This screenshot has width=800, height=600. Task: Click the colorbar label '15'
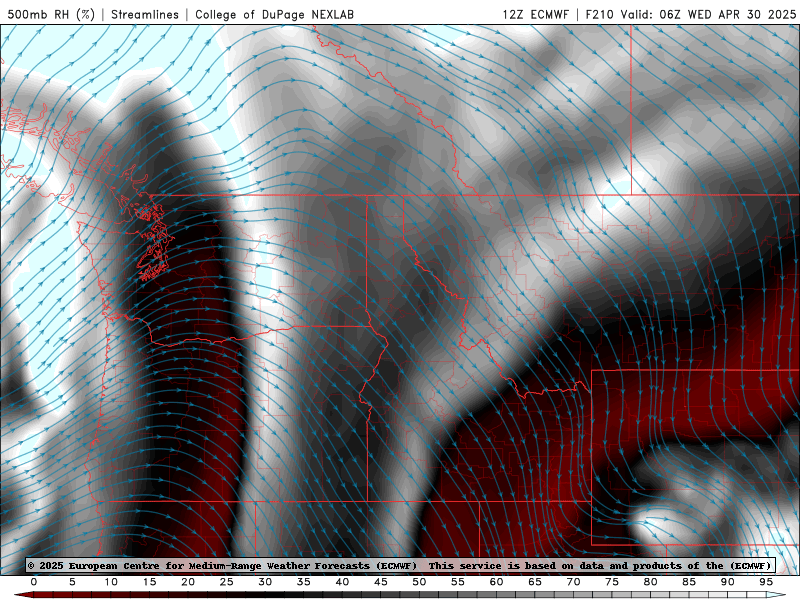149,582
